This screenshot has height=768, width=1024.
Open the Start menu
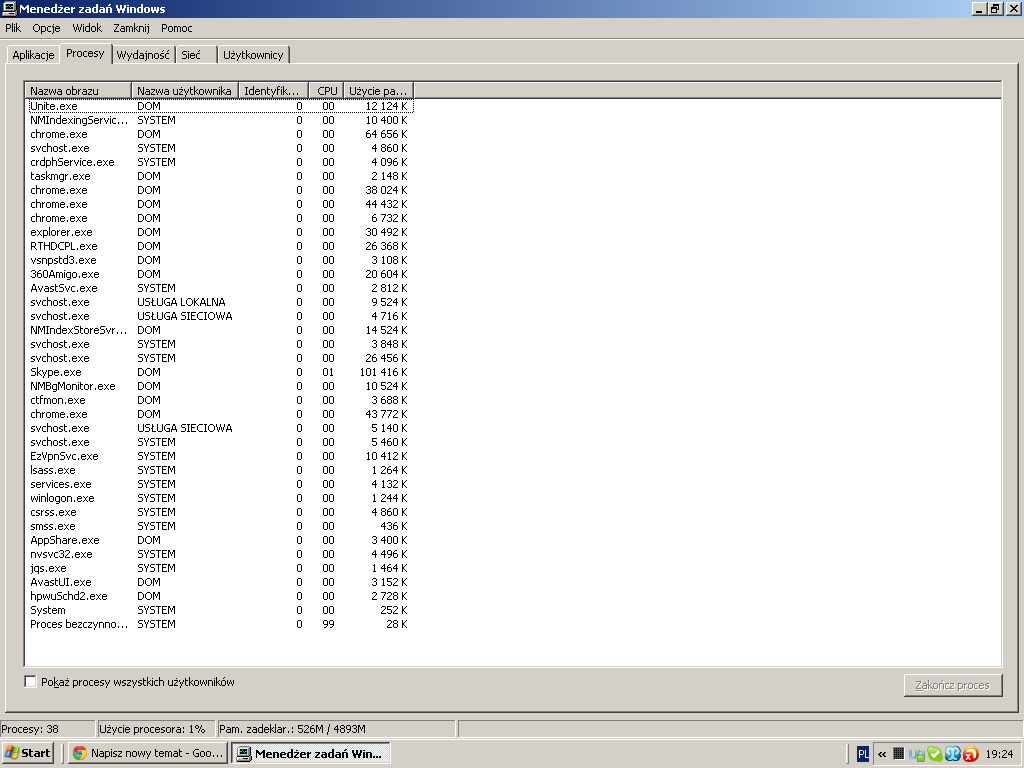(28, 753)
